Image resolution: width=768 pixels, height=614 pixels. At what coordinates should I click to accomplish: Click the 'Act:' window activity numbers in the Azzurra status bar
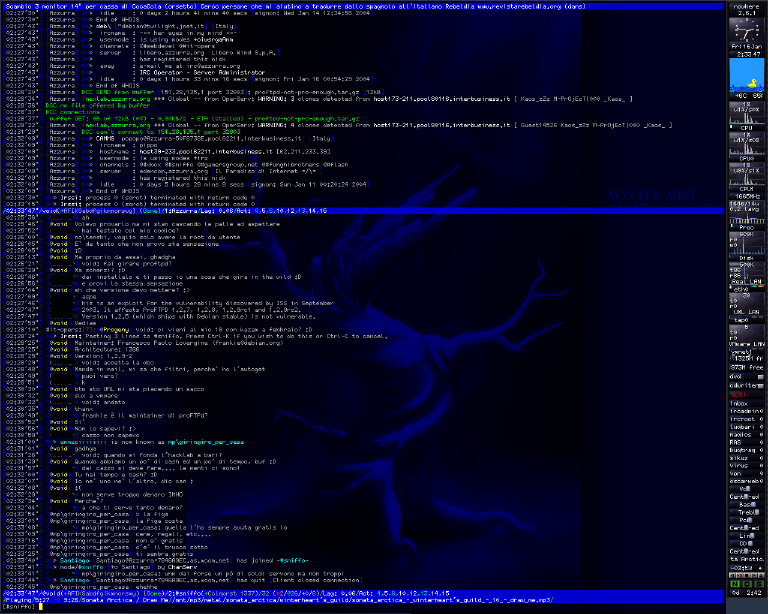(293, 211)
